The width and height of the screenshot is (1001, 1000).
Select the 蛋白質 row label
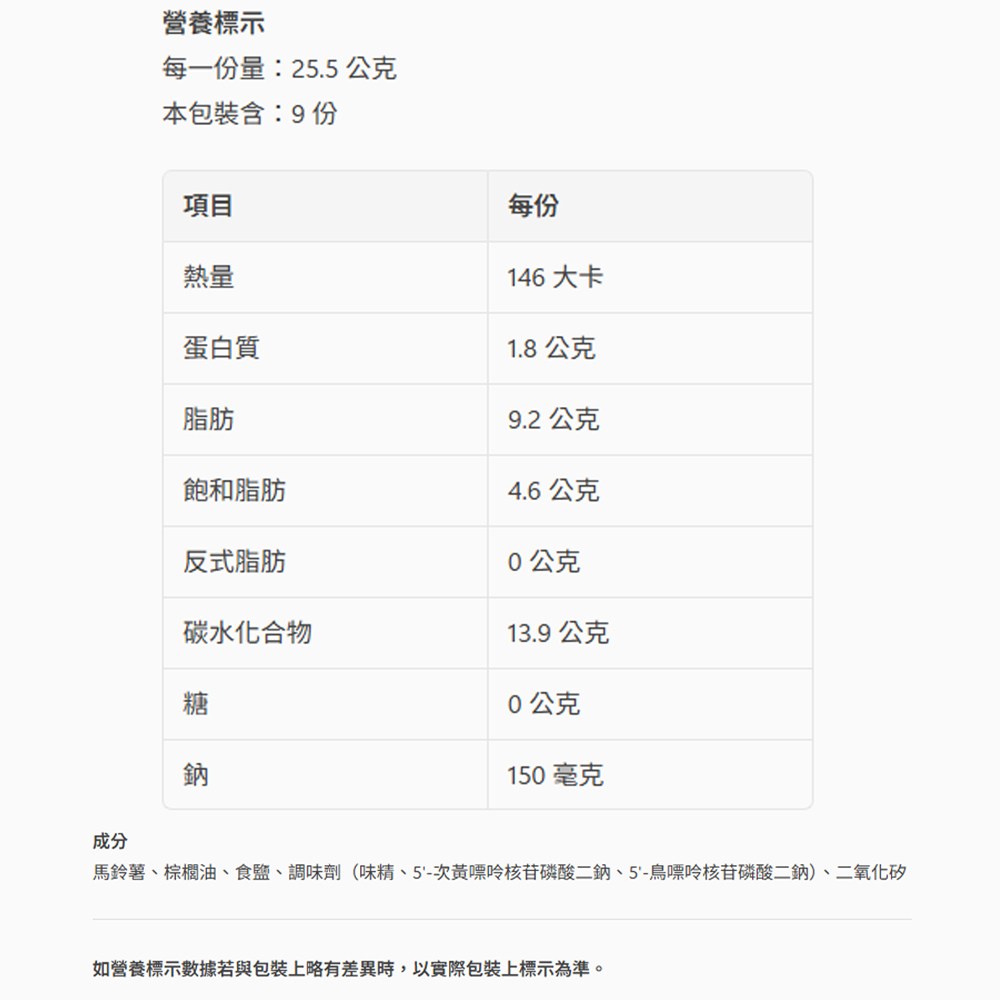[221, 348]
